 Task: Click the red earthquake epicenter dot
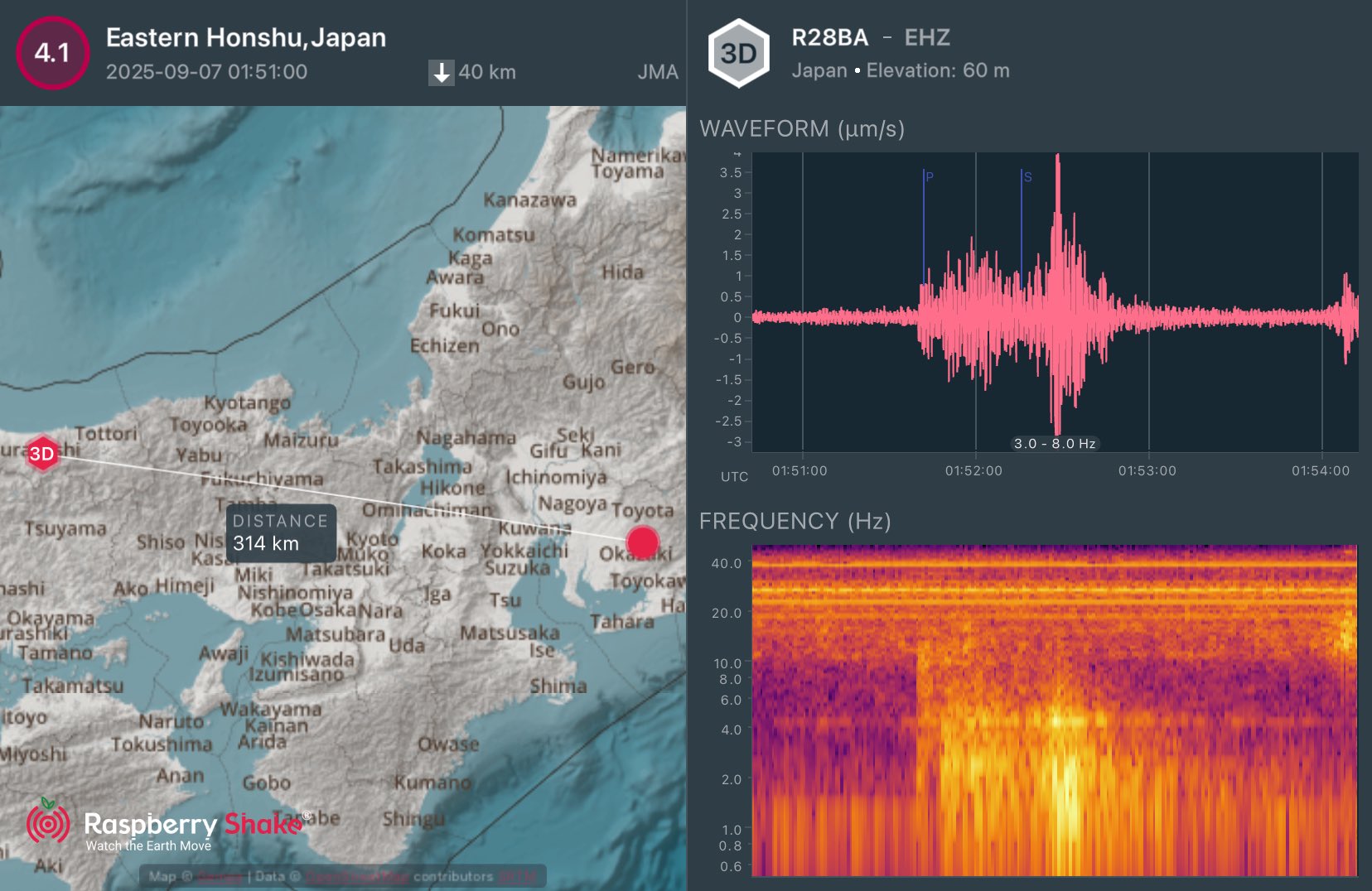pos(642,542)
